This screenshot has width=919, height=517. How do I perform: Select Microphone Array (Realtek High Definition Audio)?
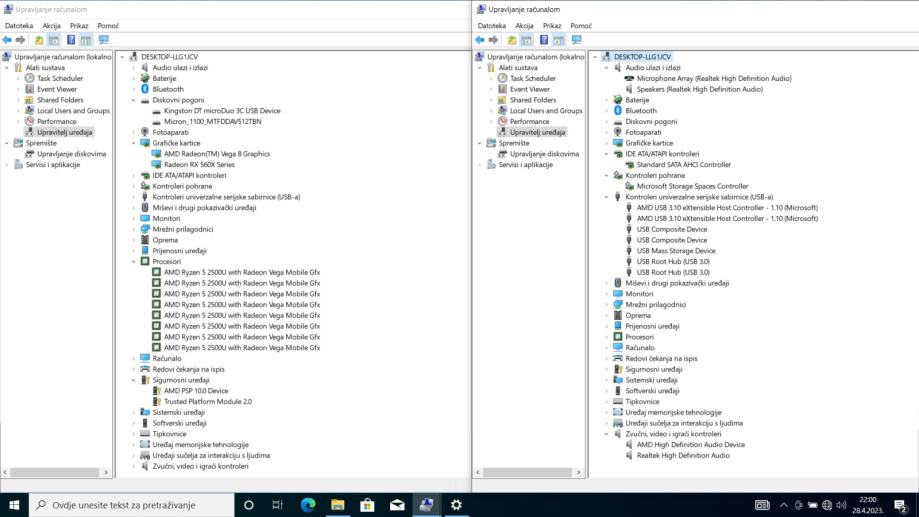point(714,79)
